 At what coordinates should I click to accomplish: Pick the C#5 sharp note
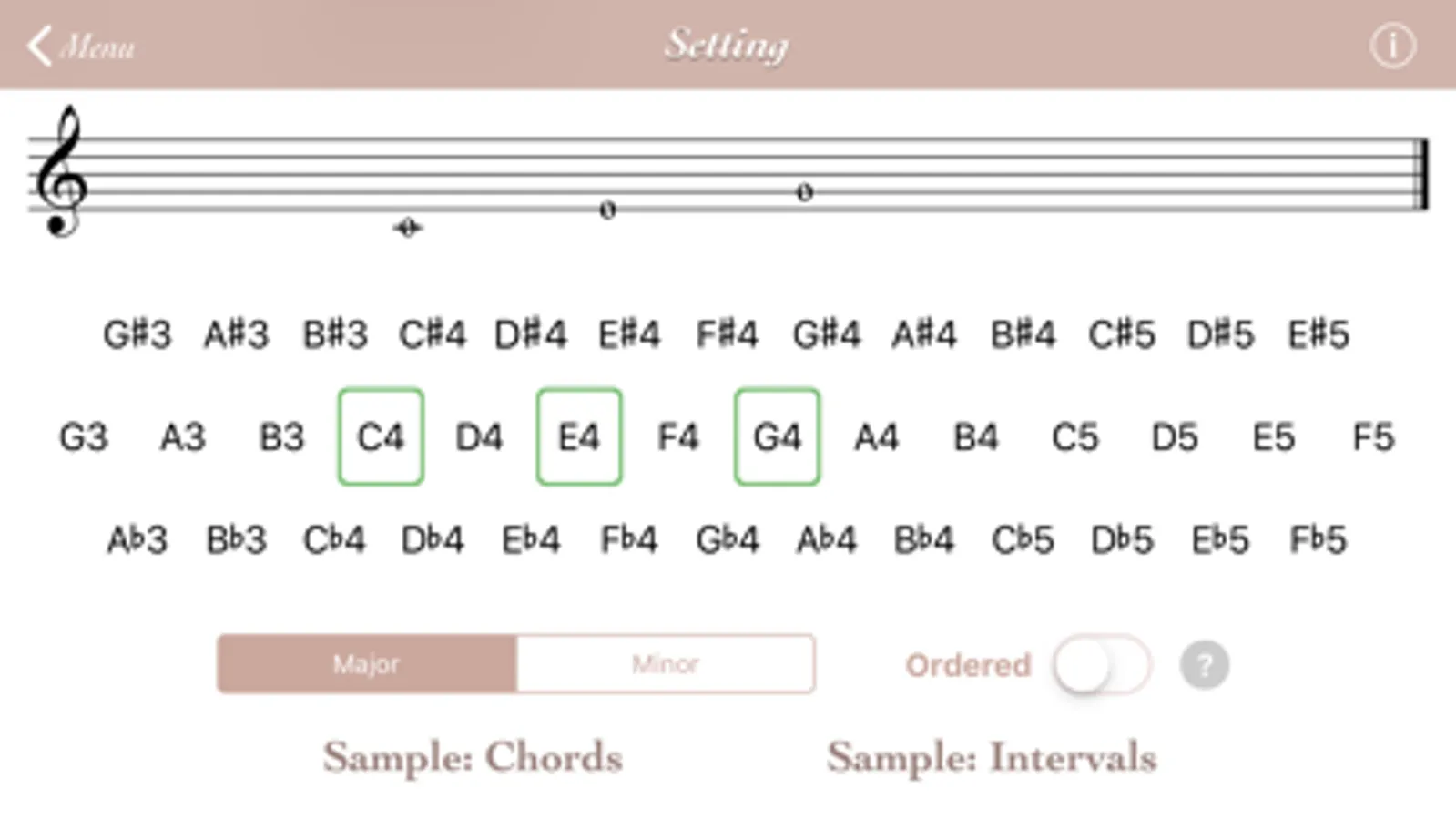pyautogui.click(x=1121, y=334)
